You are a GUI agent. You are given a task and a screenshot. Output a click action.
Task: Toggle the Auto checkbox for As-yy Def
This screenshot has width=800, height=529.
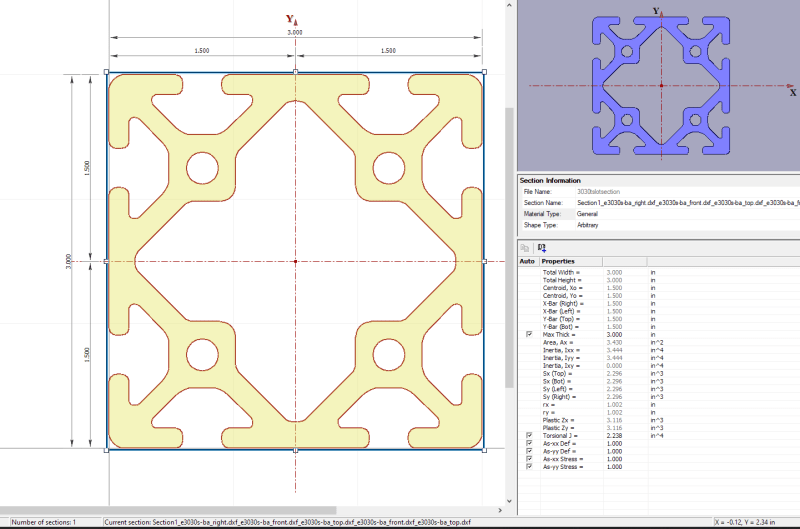pos(529,451)
